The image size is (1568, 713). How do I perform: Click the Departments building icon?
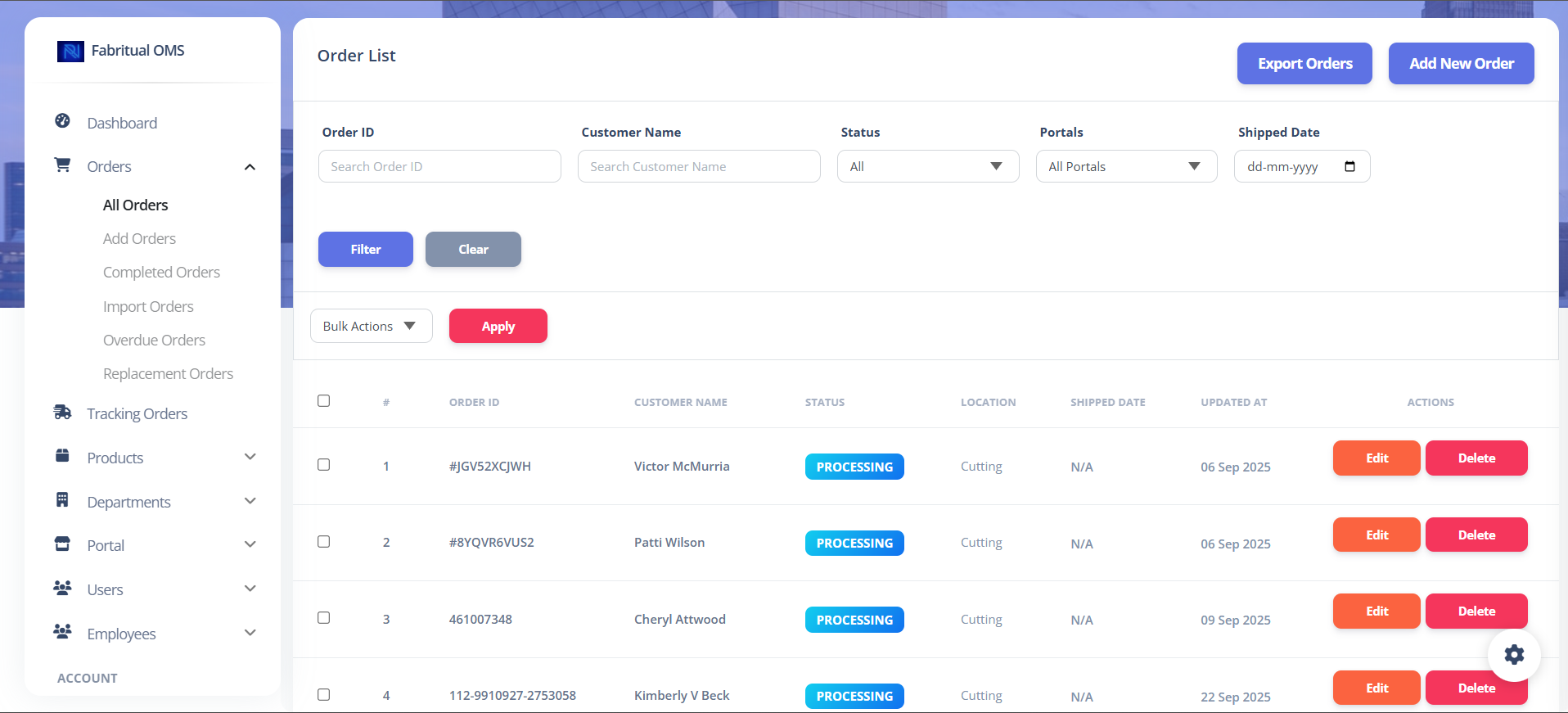pos(62,500)
